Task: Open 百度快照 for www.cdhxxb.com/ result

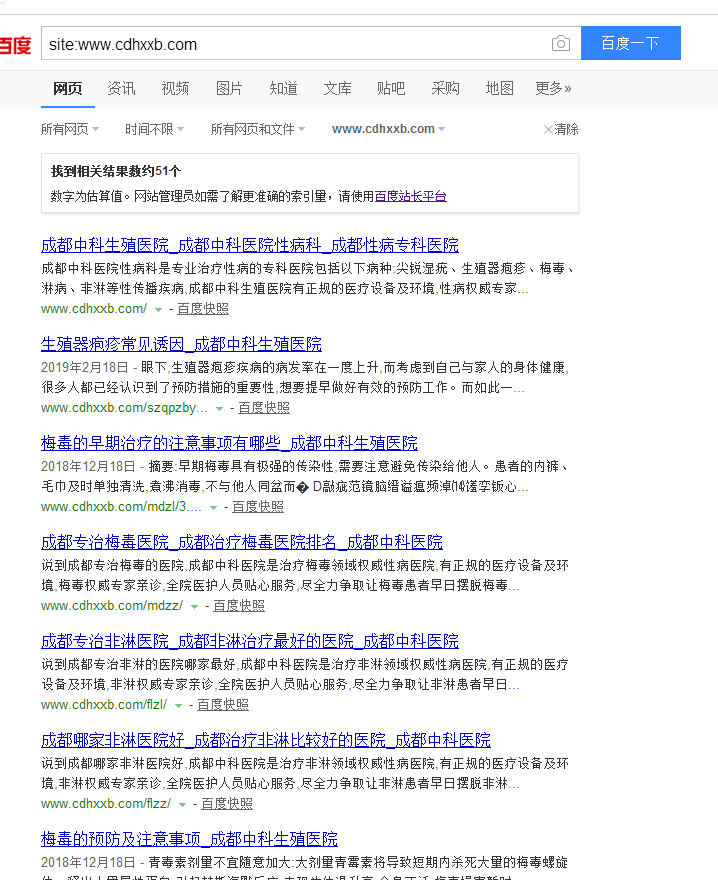Action: (x=203, y=309)
